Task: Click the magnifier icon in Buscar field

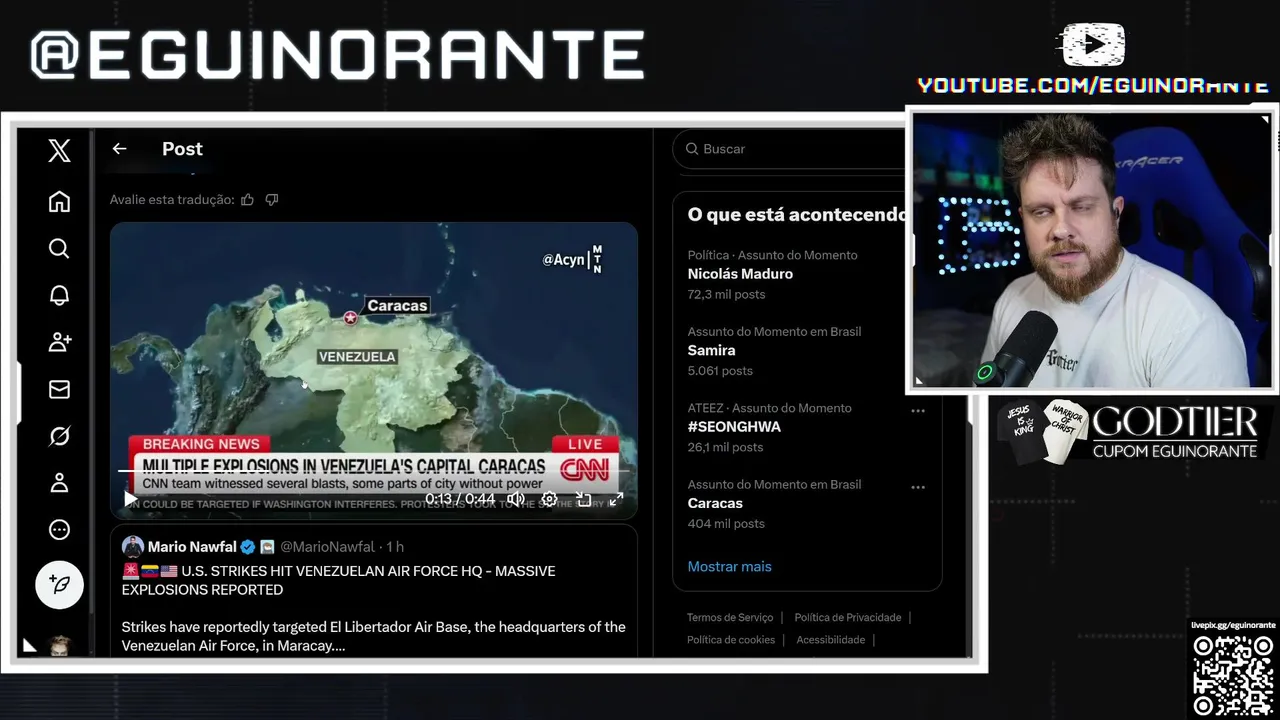Action: 692,148
